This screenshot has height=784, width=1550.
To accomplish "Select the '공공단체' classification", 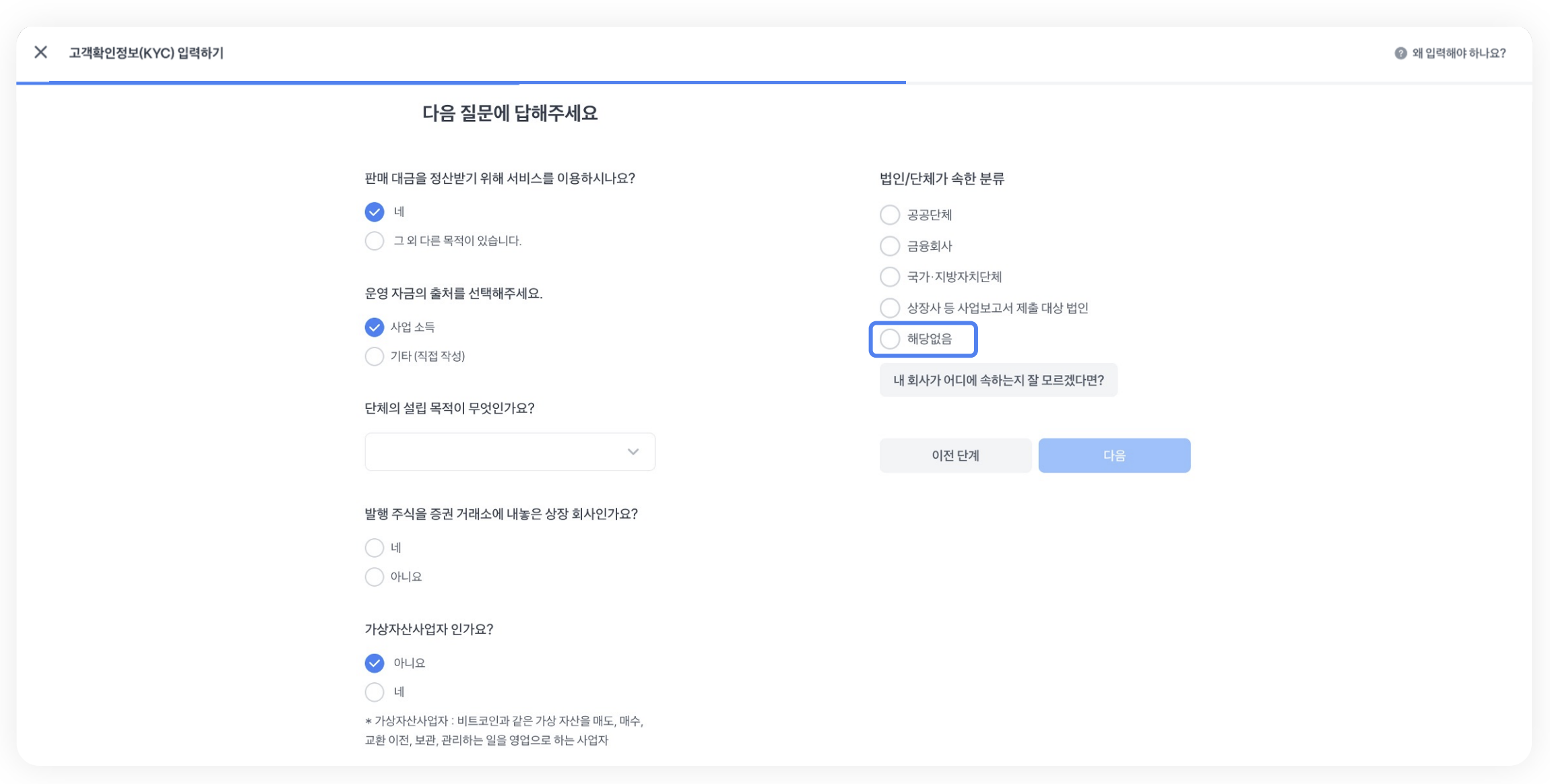I will [890, 215].
